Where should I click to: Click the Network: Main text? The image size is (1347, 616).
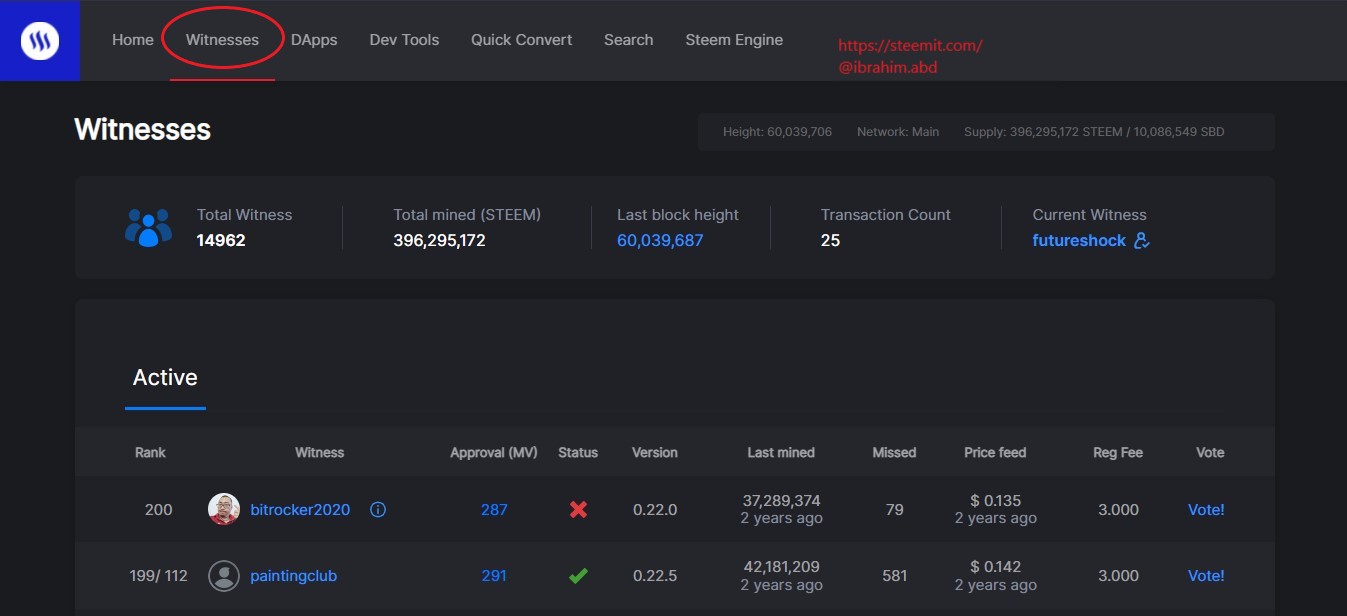tap(898, 132)
